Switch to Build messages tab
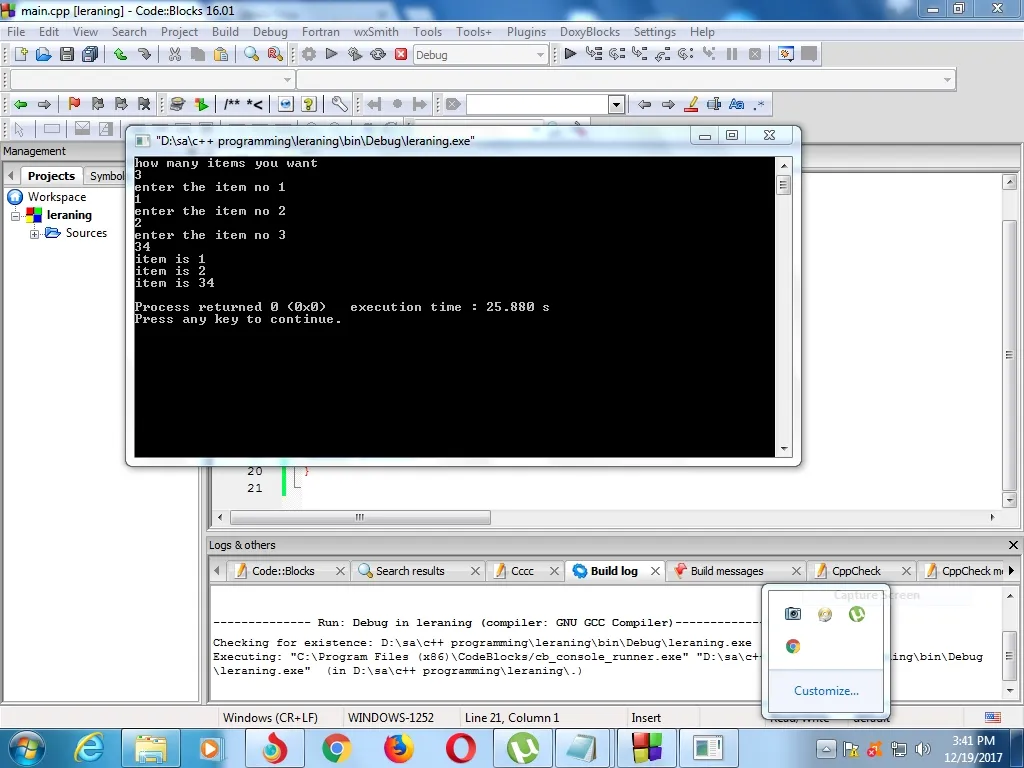Viewport: 1024px width, 768px height. 726,571
